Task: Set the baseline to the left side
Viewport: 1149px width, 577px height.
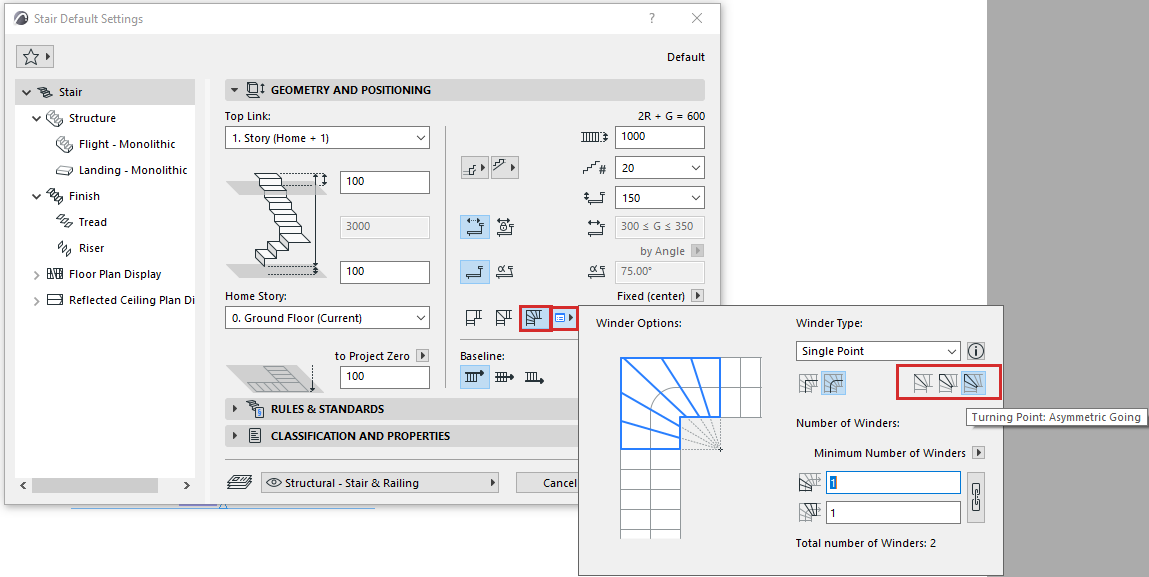Action: (475, 378)
